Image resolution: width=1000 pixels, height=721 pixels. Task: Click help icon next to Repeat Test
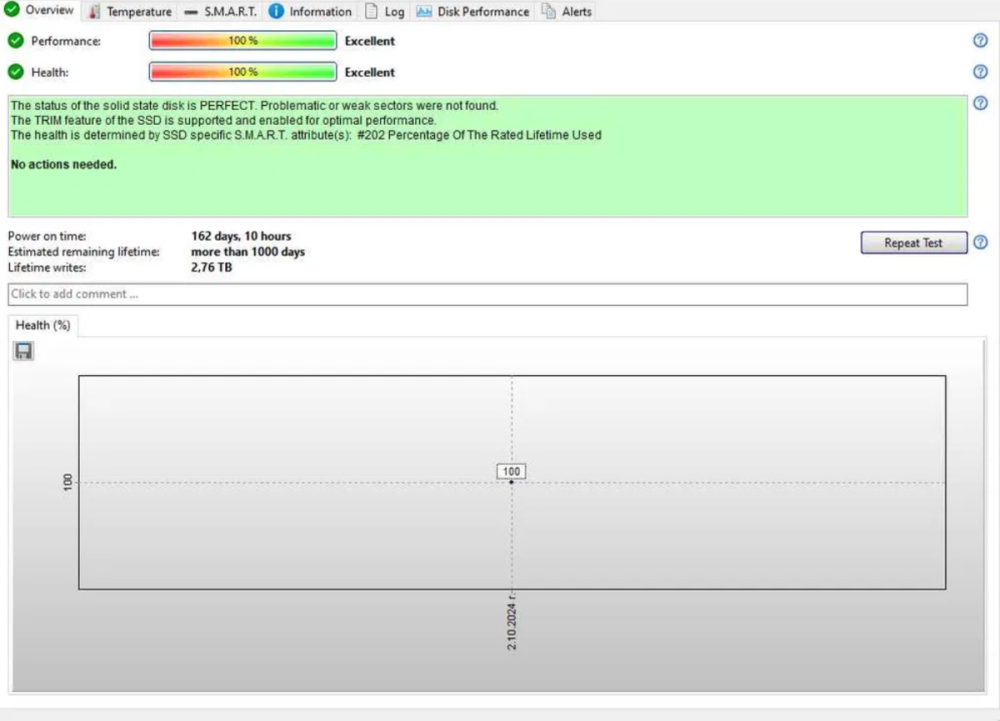tap(980, 243)
